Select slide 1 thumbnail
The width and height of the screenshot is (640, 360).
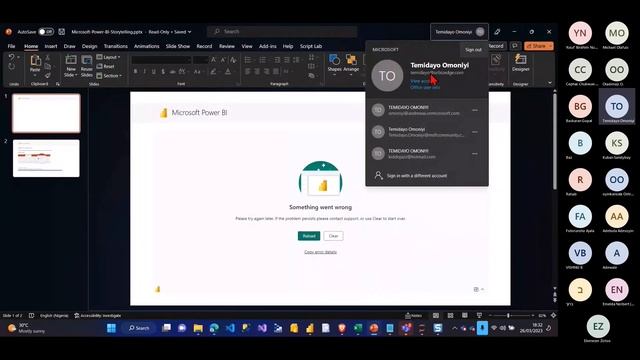pos(46,113)
